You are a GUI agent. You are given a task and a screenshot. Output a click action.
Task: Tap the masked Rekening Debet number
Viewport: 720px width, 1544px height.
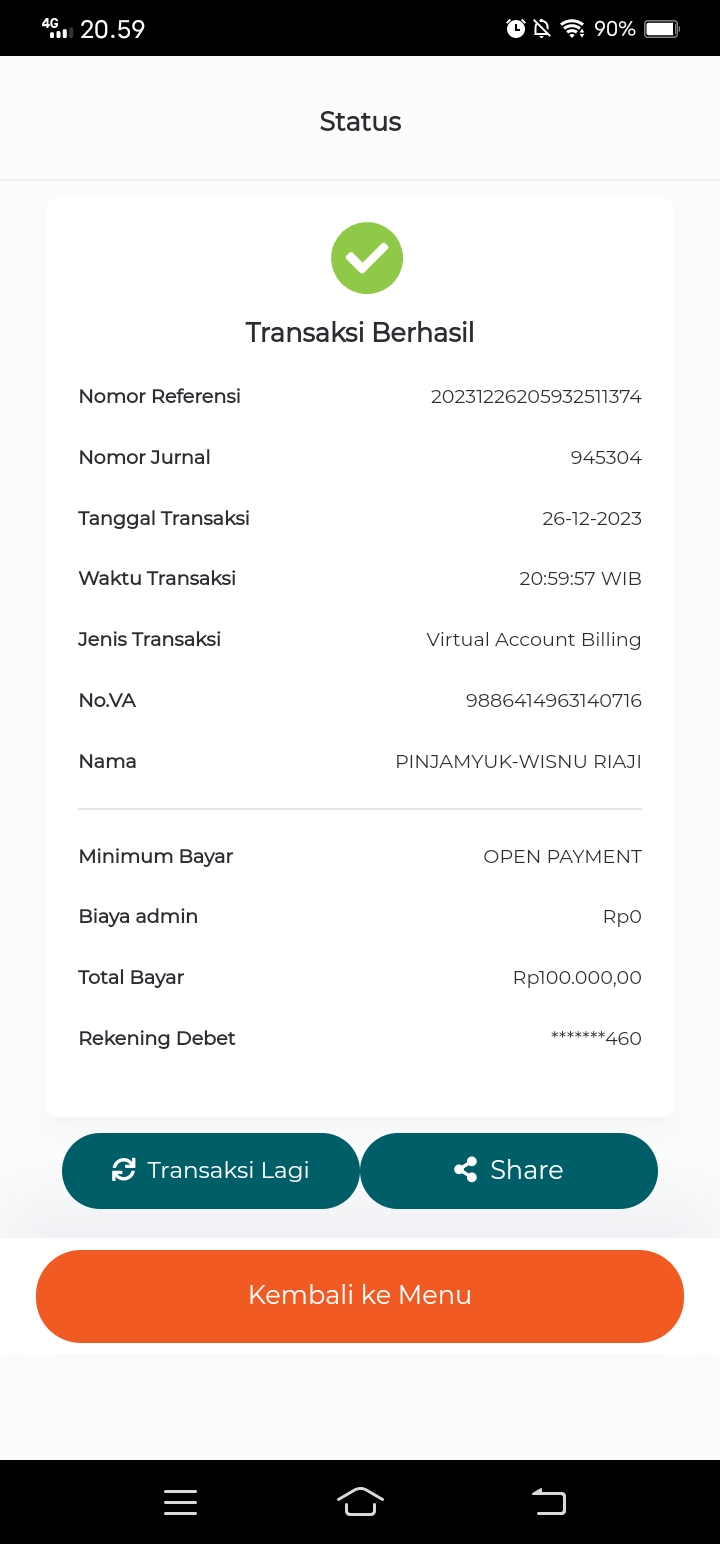pos(596,1038)
